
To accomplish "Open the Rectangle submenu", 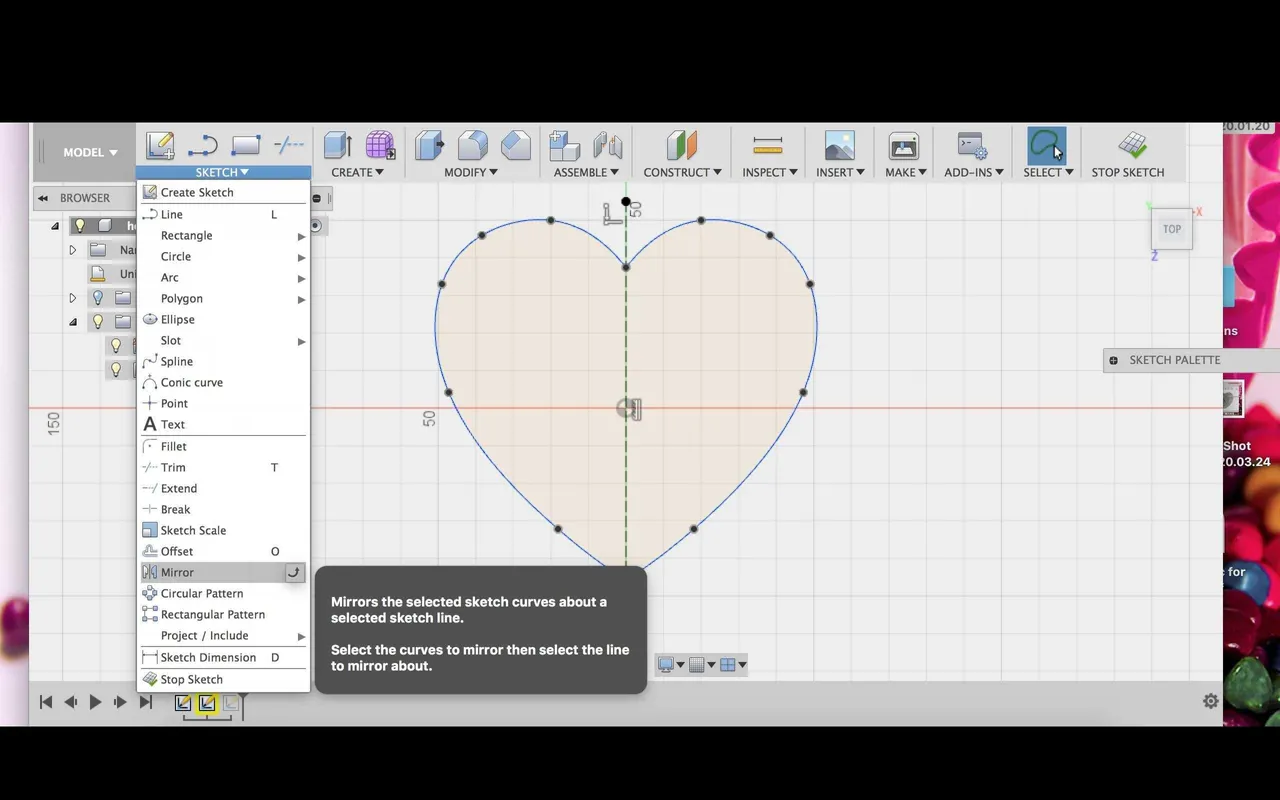I will (223, 235).
